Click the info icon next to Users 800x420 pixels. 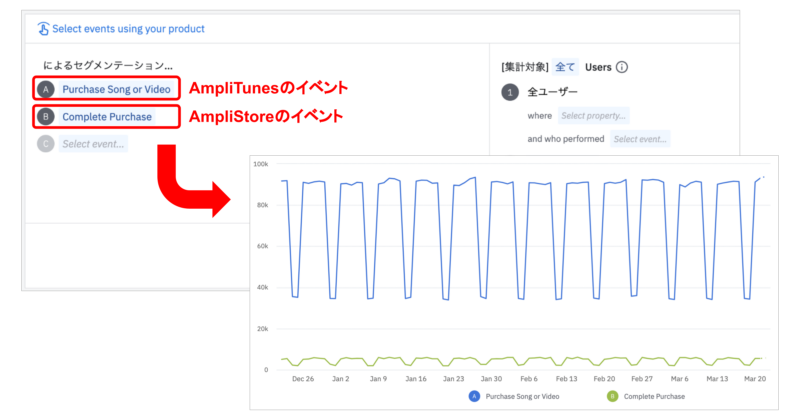622,68
